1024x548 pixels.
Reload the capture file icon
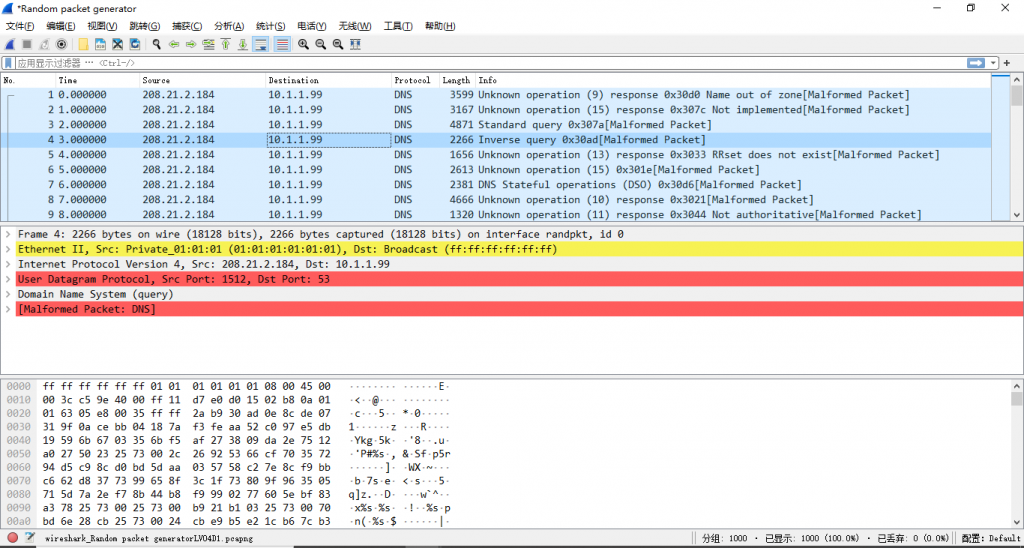click(135, 44)
